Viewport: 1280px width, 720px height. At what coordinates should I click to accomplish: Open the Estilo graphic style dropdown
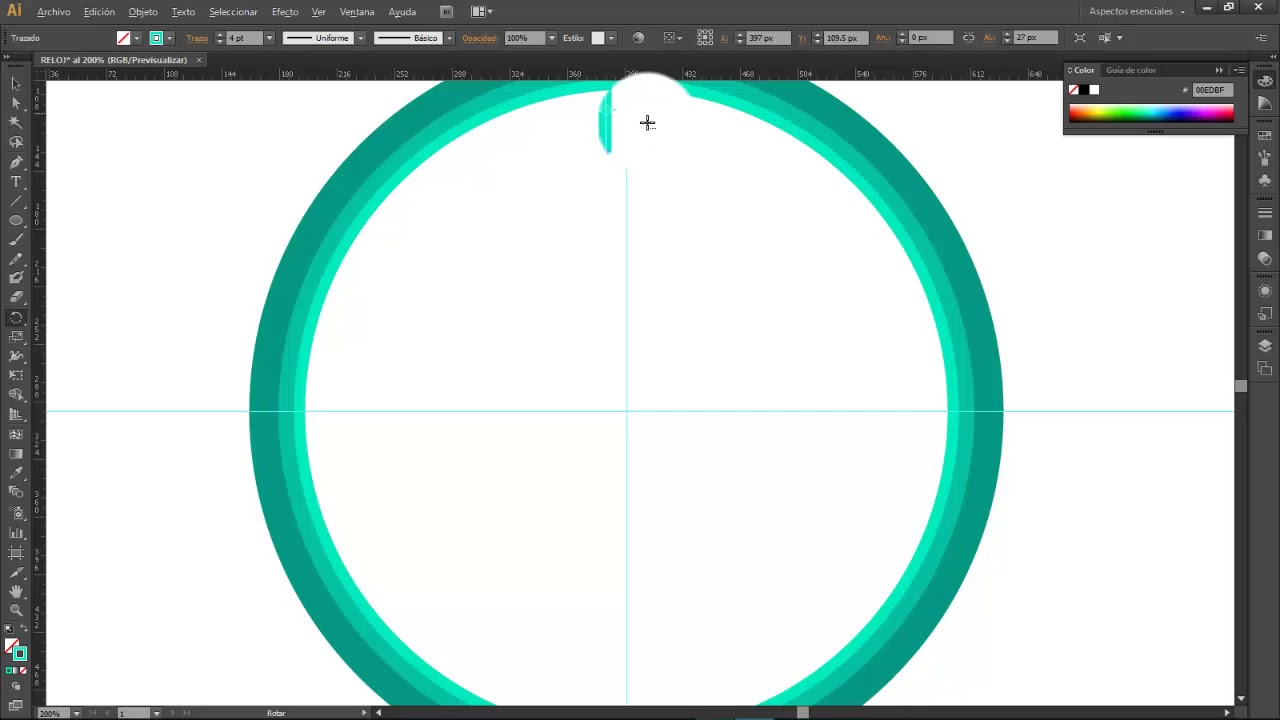[x=612, y=38]
